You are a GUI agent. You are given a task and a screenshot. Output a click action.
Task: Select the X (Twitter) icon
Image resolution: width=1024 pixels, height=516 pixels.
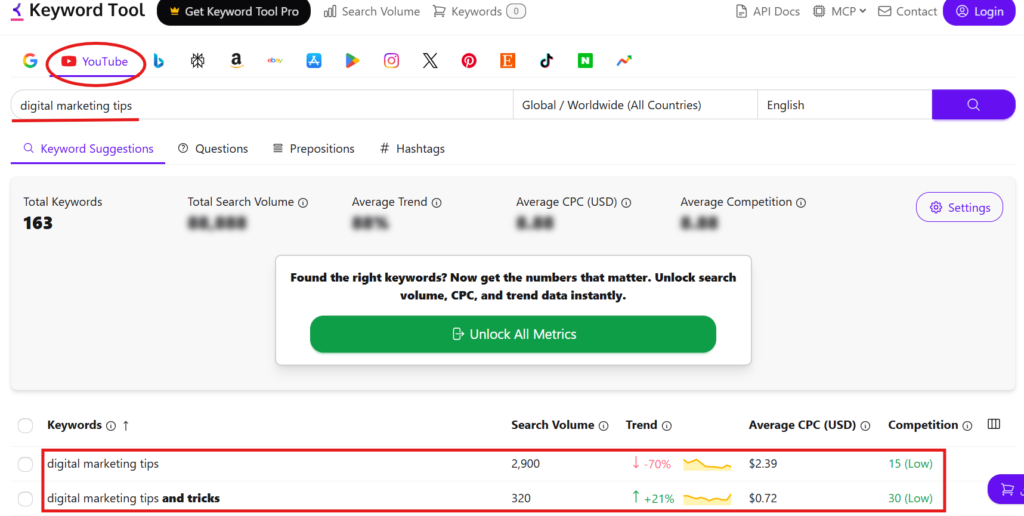430,61
